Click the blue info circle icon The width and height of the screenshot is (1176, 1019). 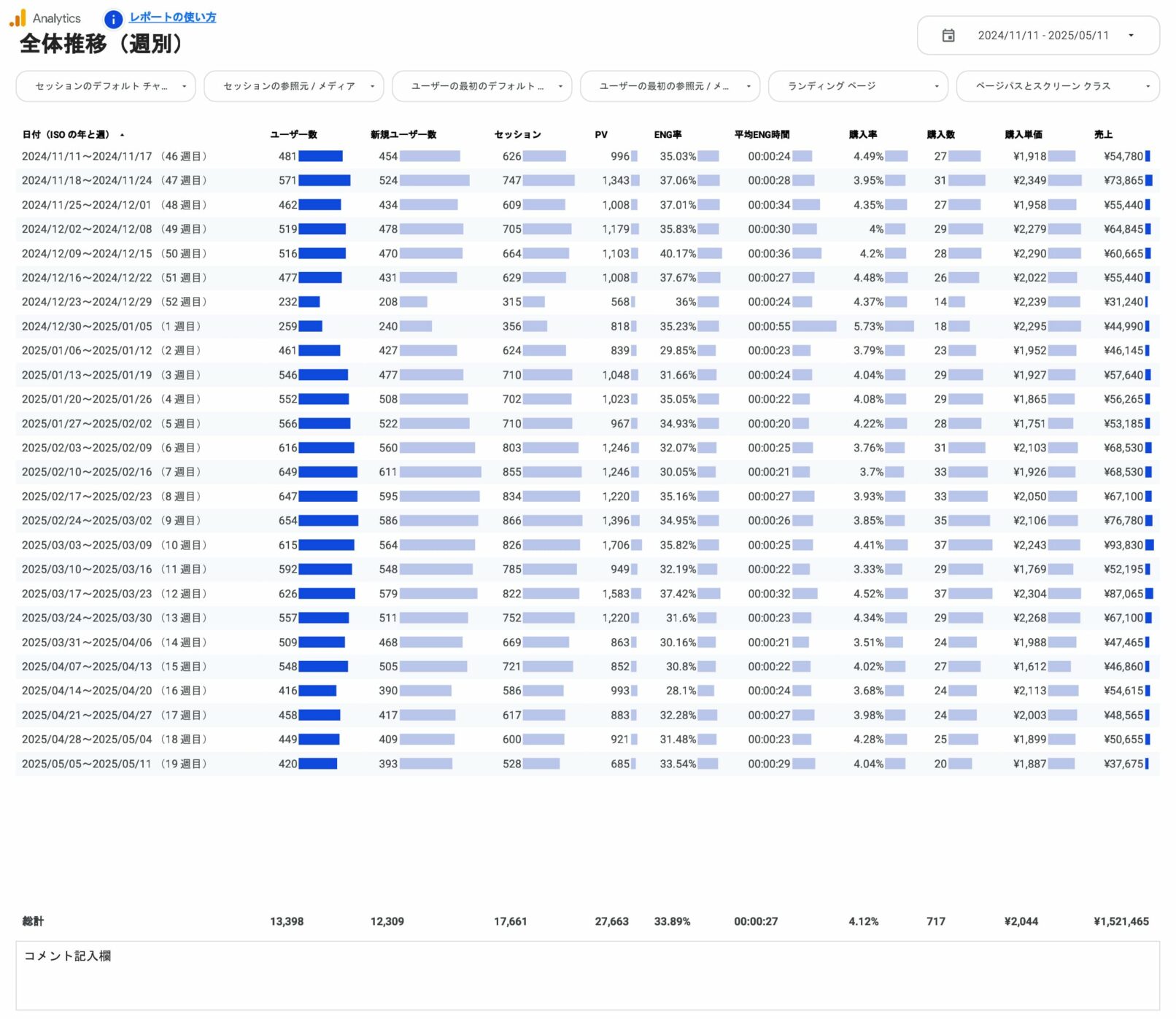point(113,19)
